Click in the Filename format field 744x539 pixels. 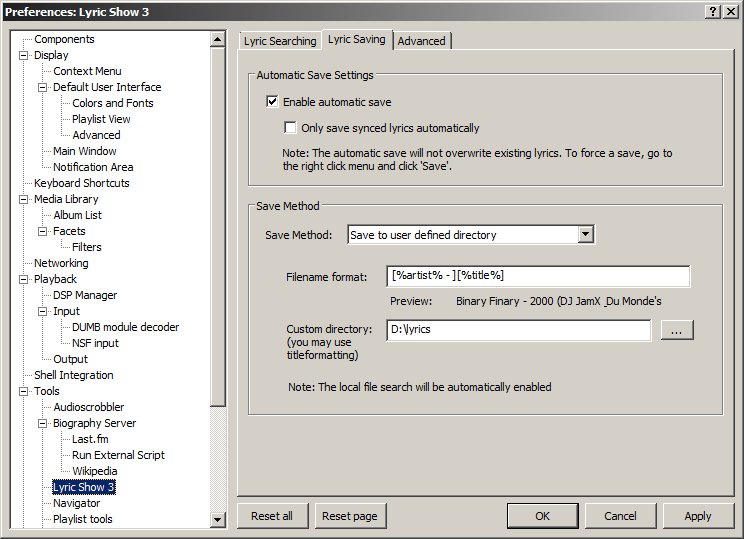pyautogui.click(x=538, y=276)
